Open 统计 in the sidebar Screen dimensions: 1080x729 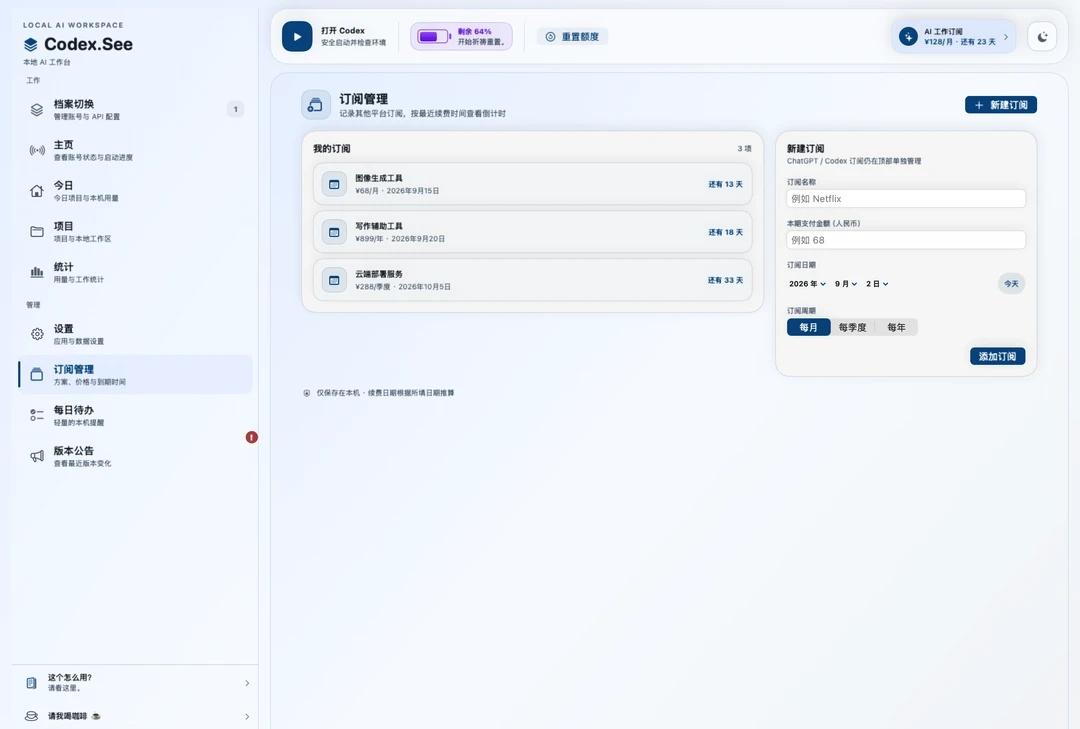click(135, 273)
